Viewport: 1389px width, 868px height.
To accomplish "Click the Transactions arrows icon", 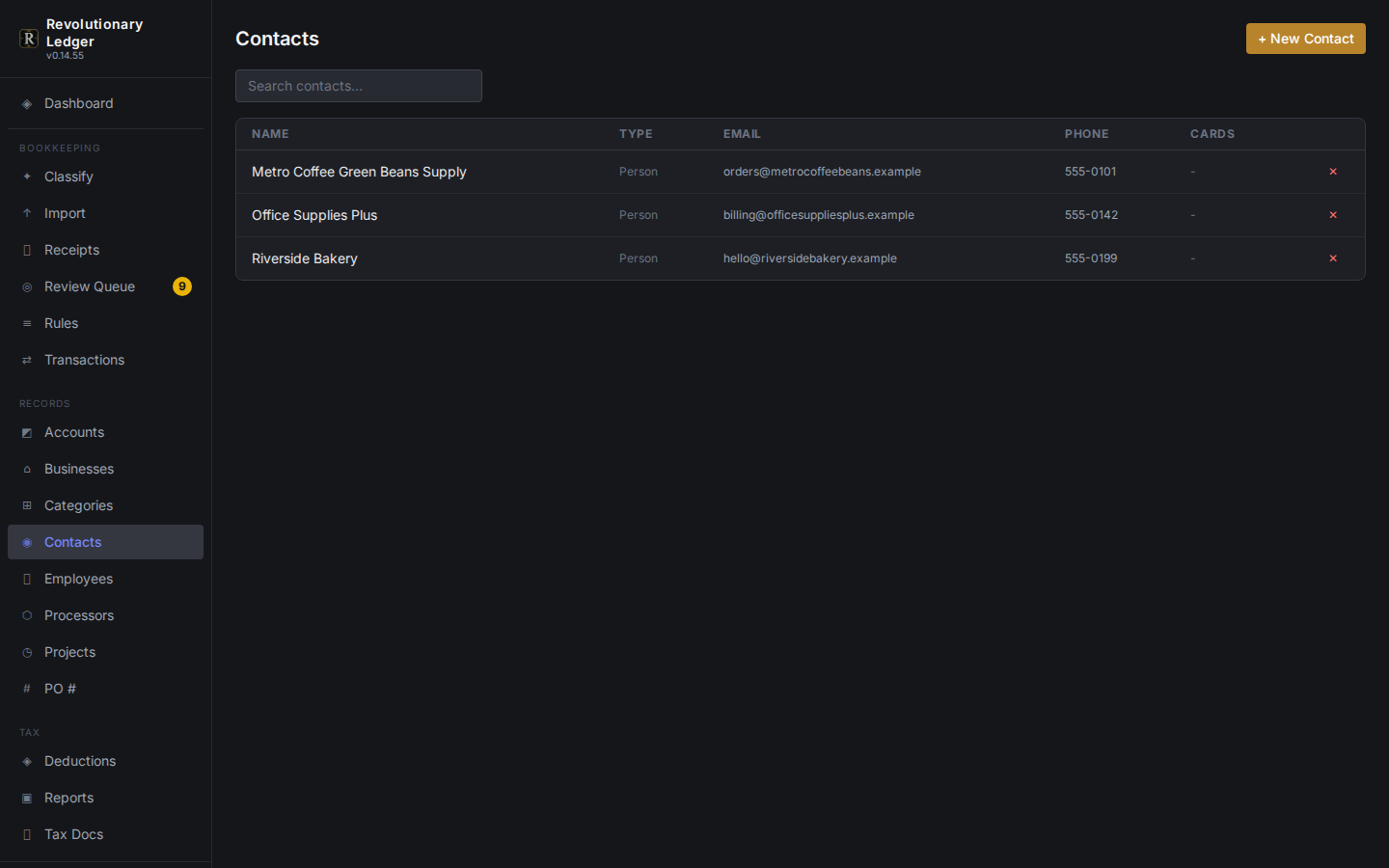I will click(x=27, y=361).
